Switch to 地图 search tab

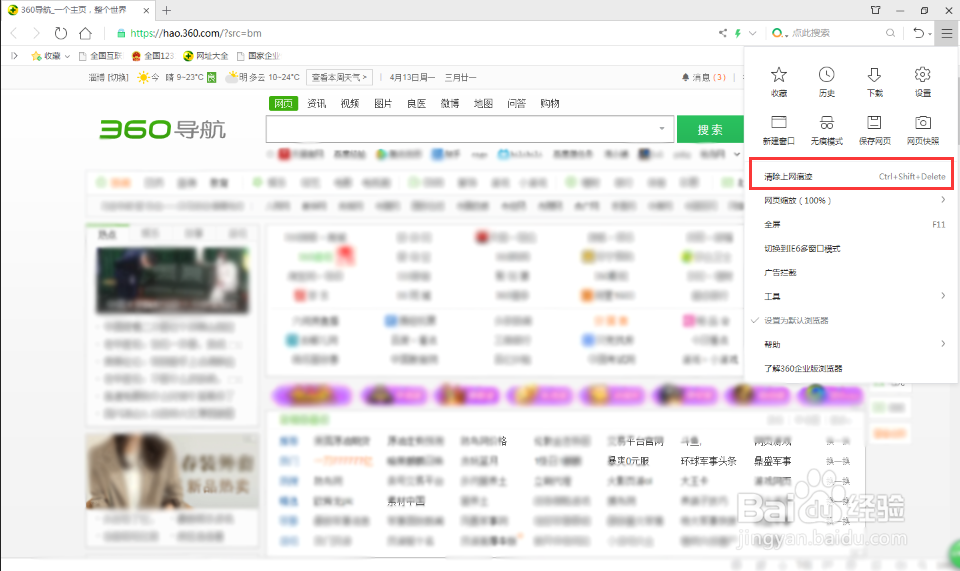(483, 103)
